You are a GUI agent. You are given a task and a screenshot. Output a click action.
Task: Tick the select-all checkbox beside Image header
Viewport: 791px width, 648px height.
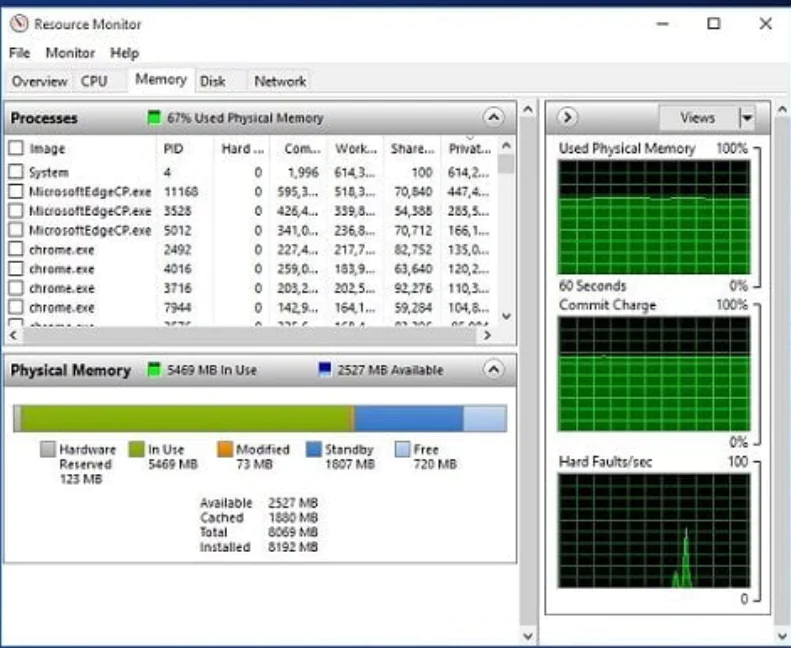(x=16, y=148)
